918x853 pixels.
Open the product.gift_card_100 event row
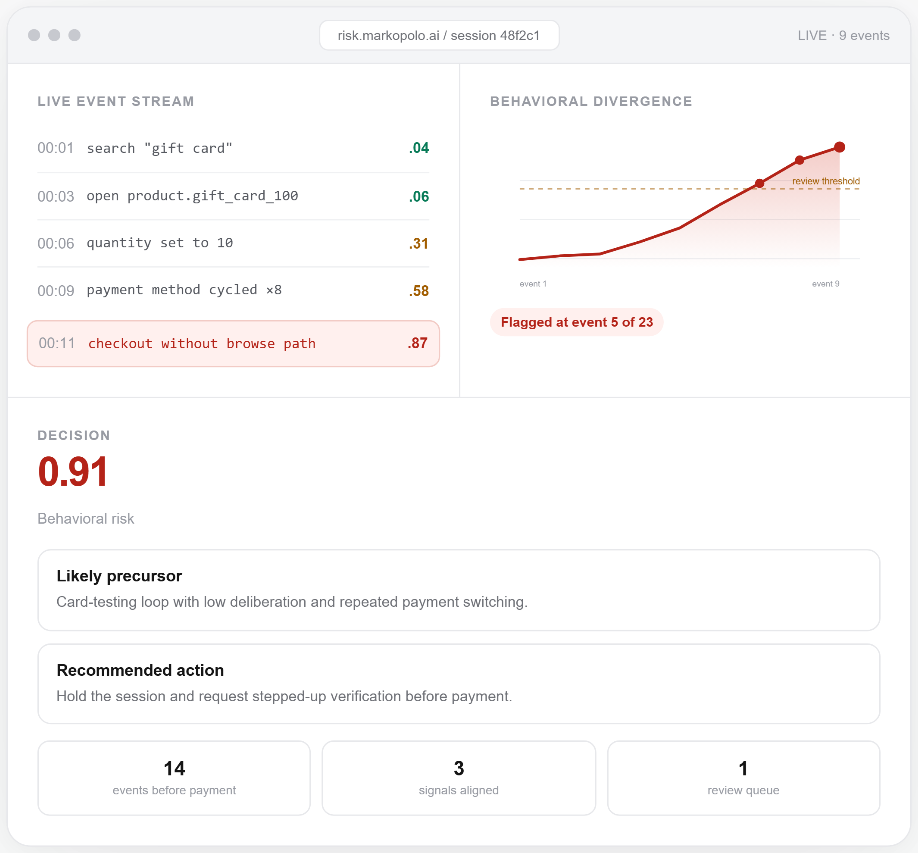coord(233,196)
